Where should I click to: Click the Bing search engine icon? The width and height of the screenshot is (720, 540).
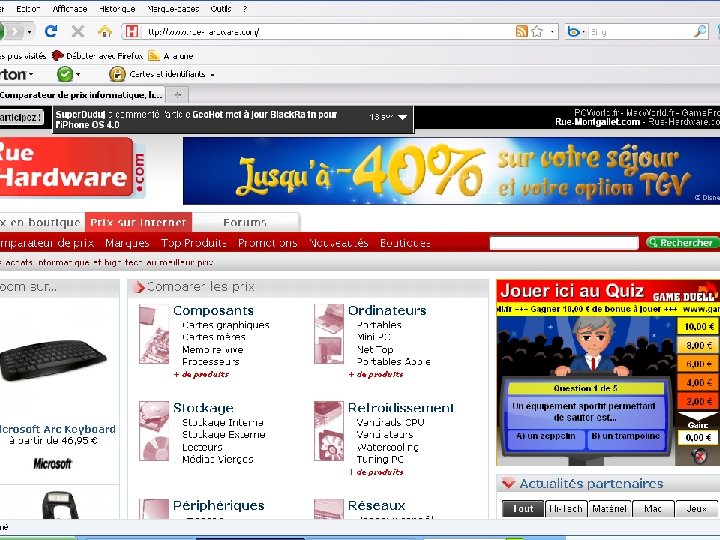pos(573,31)
